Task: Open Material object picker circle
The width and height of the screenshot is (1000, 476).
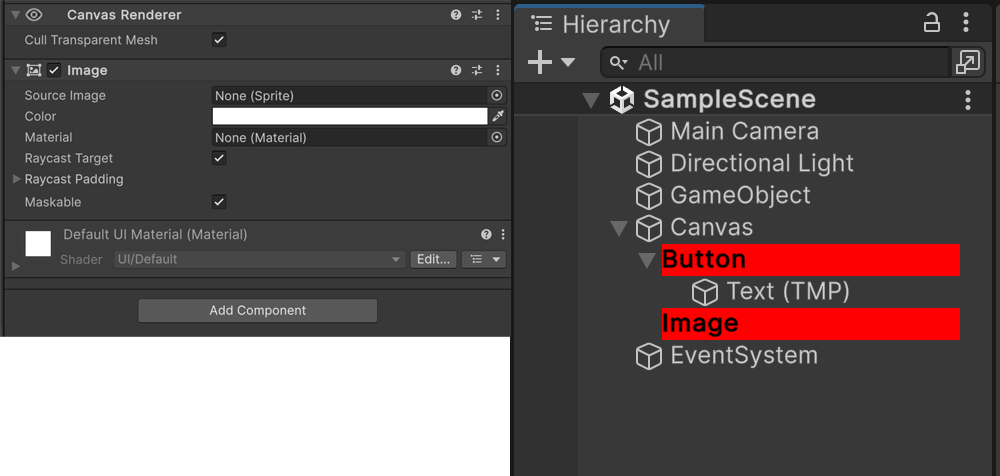Action: click(497, 137)
